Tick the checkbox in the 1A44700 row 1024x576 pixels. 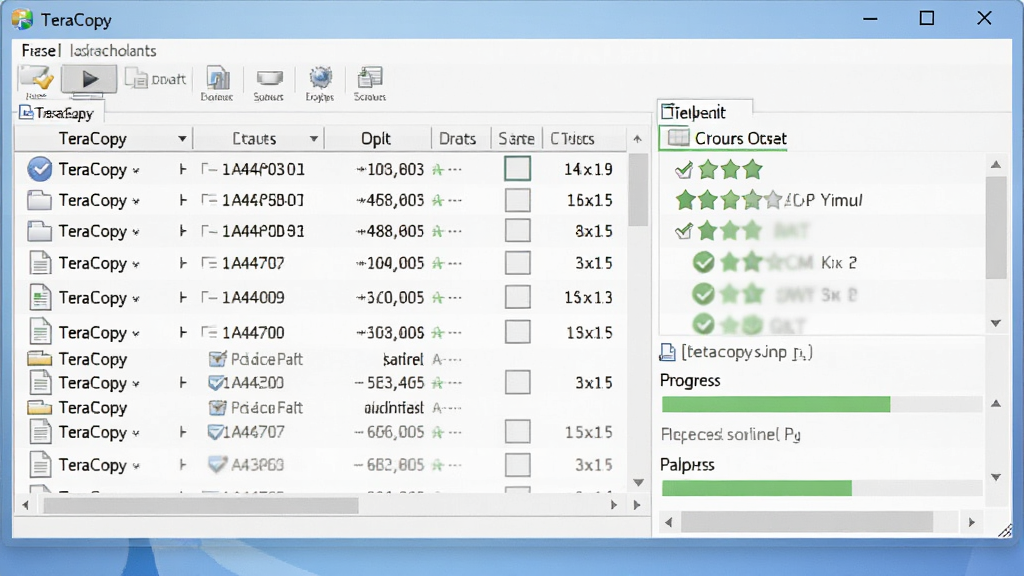point(517,332)
